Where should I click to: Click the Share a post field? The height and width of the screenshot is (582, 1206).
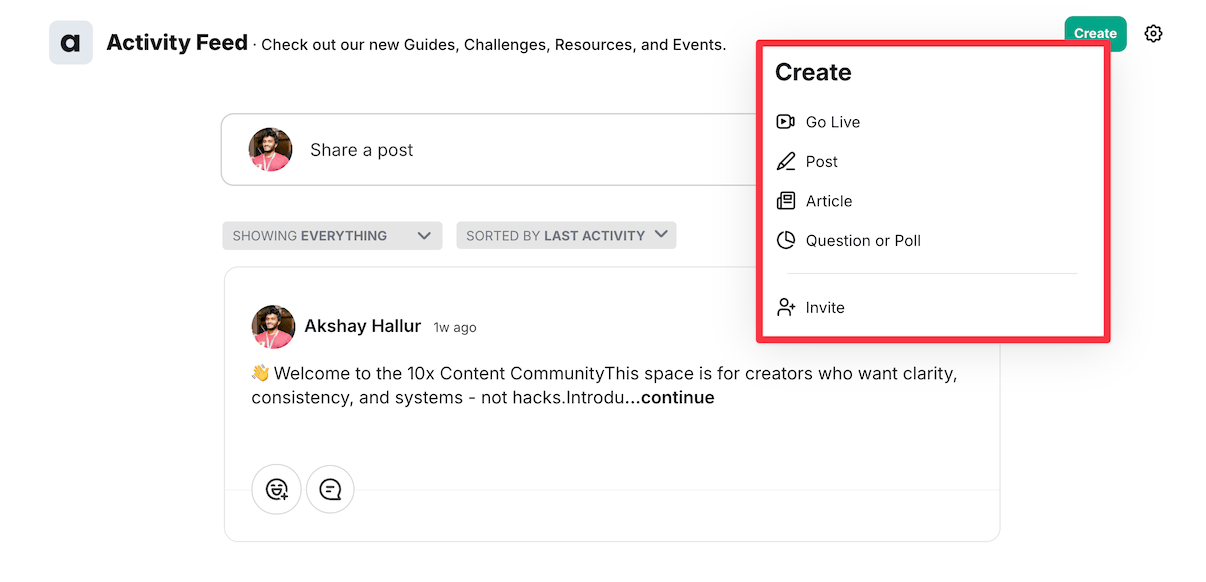click(480, 150)
